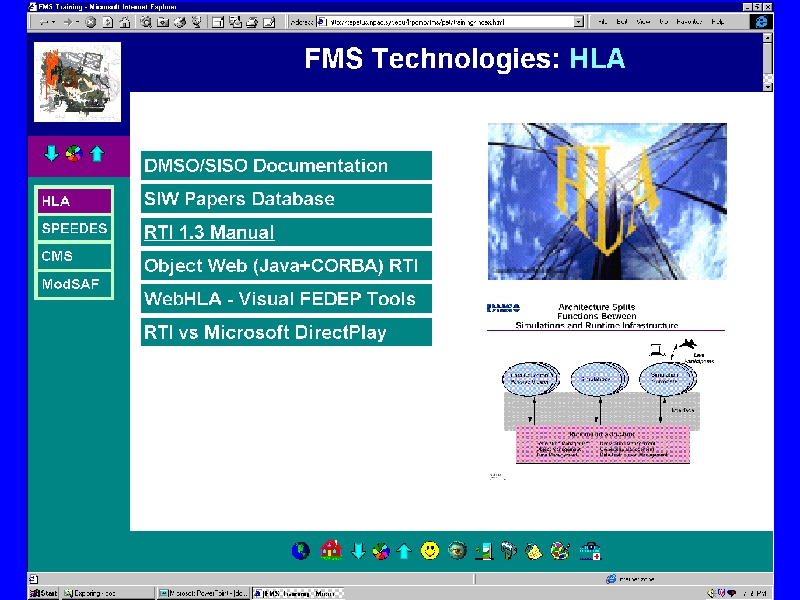The image size is (800, 600).
Task: Open the Go menu
Action: (663, 22)
